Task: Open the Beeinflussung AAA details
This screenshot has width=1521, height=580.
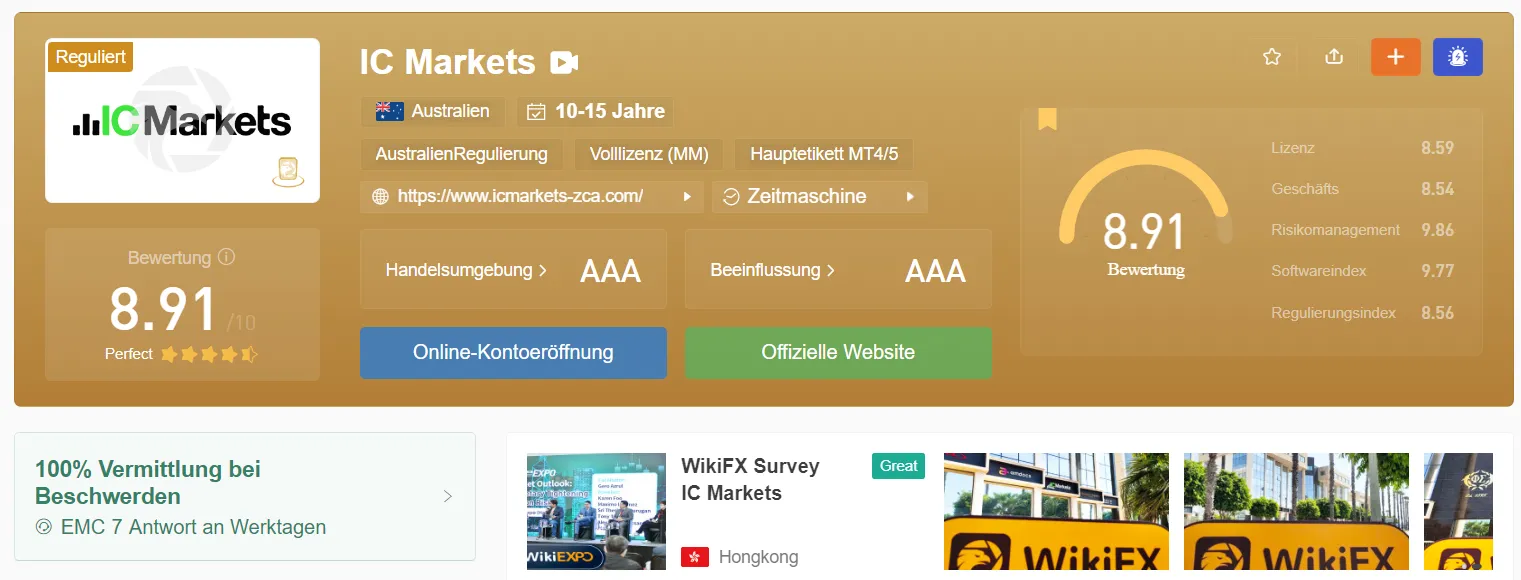Action: tap(838, 270)
